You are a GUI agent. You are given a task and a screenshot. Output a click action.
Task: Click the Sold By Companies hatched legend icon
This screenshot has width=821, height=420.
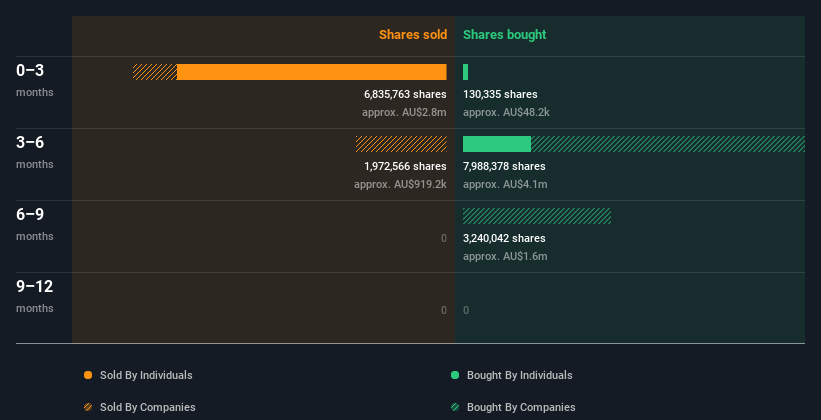pyautogui.click(x=88, y=407)
